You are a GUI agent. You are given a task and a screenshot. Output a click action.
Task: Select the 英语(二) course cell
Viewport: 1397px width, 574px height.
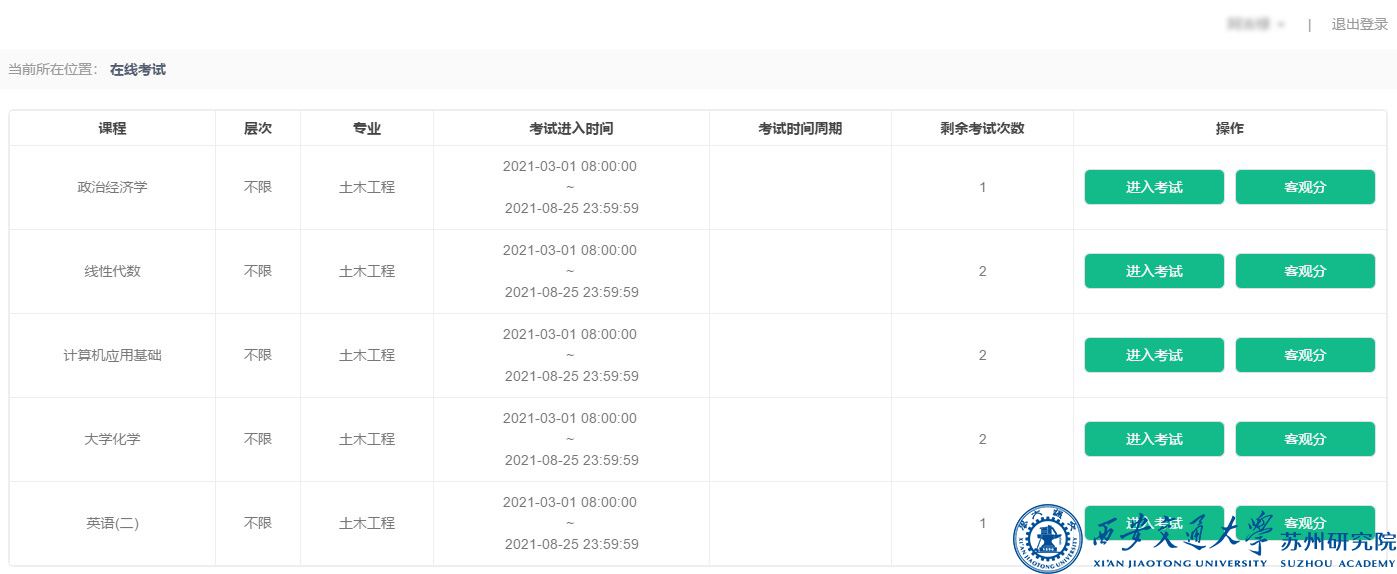[x=112, y=523]
